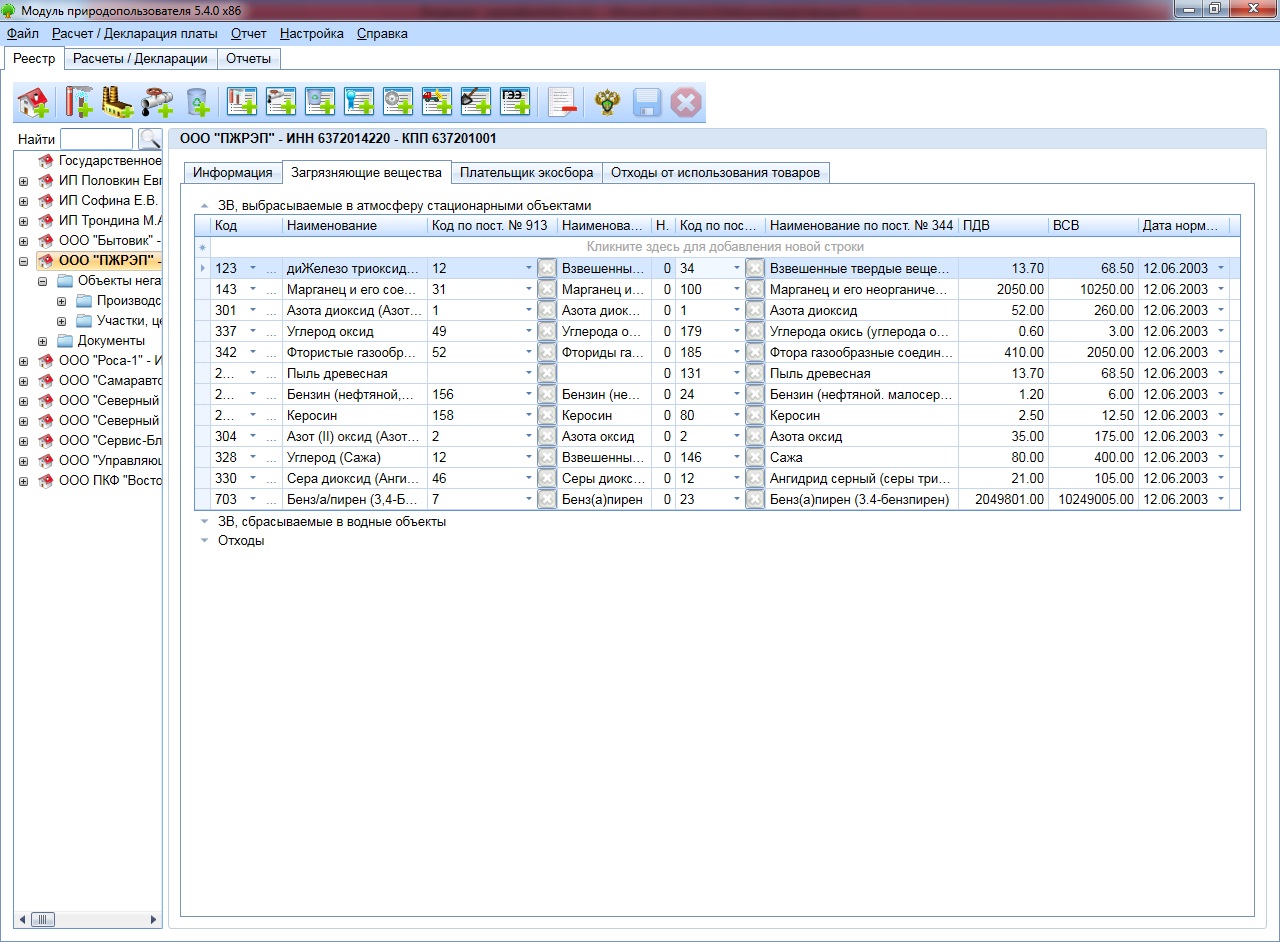Click the Найти search input field
Image resolution: width=1280 pixels, height=942 pixels.
[x=96, y=139]
